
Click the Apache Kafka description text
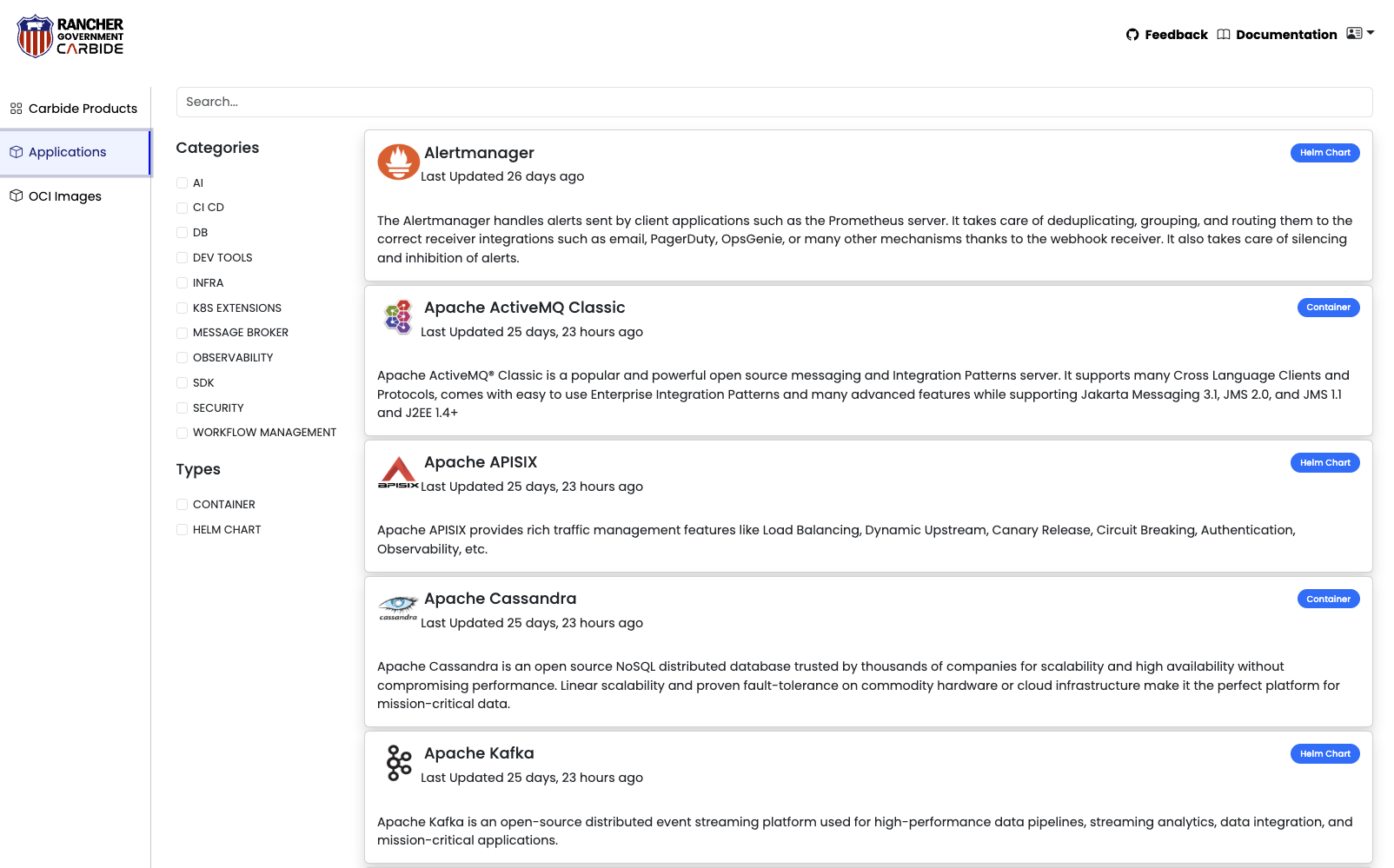(x=865, y=832)
